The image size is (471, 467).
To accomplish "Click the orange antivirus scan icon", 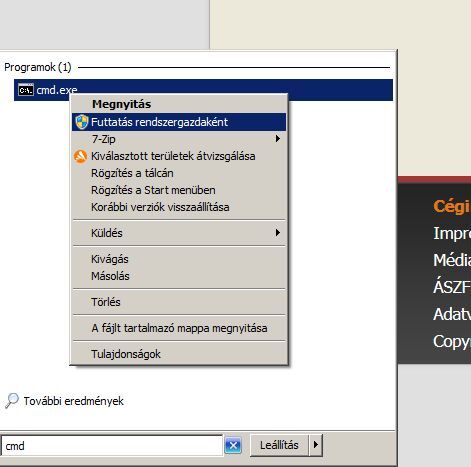I will click(80, 156).
